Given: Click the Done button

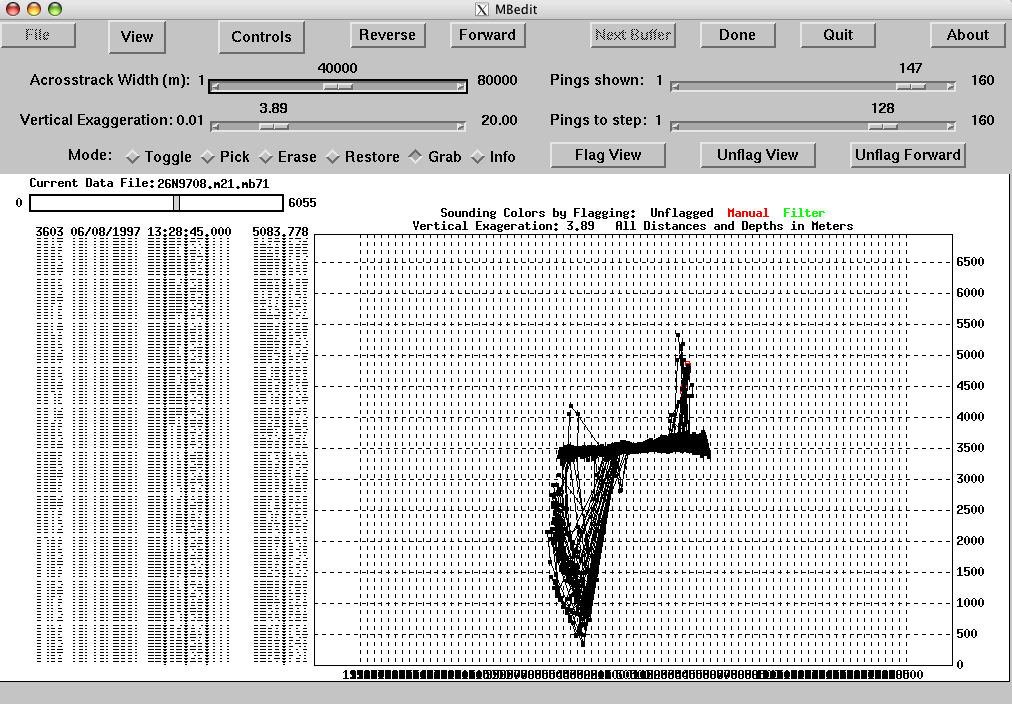Looking at the screenshot, I should 737,35.
